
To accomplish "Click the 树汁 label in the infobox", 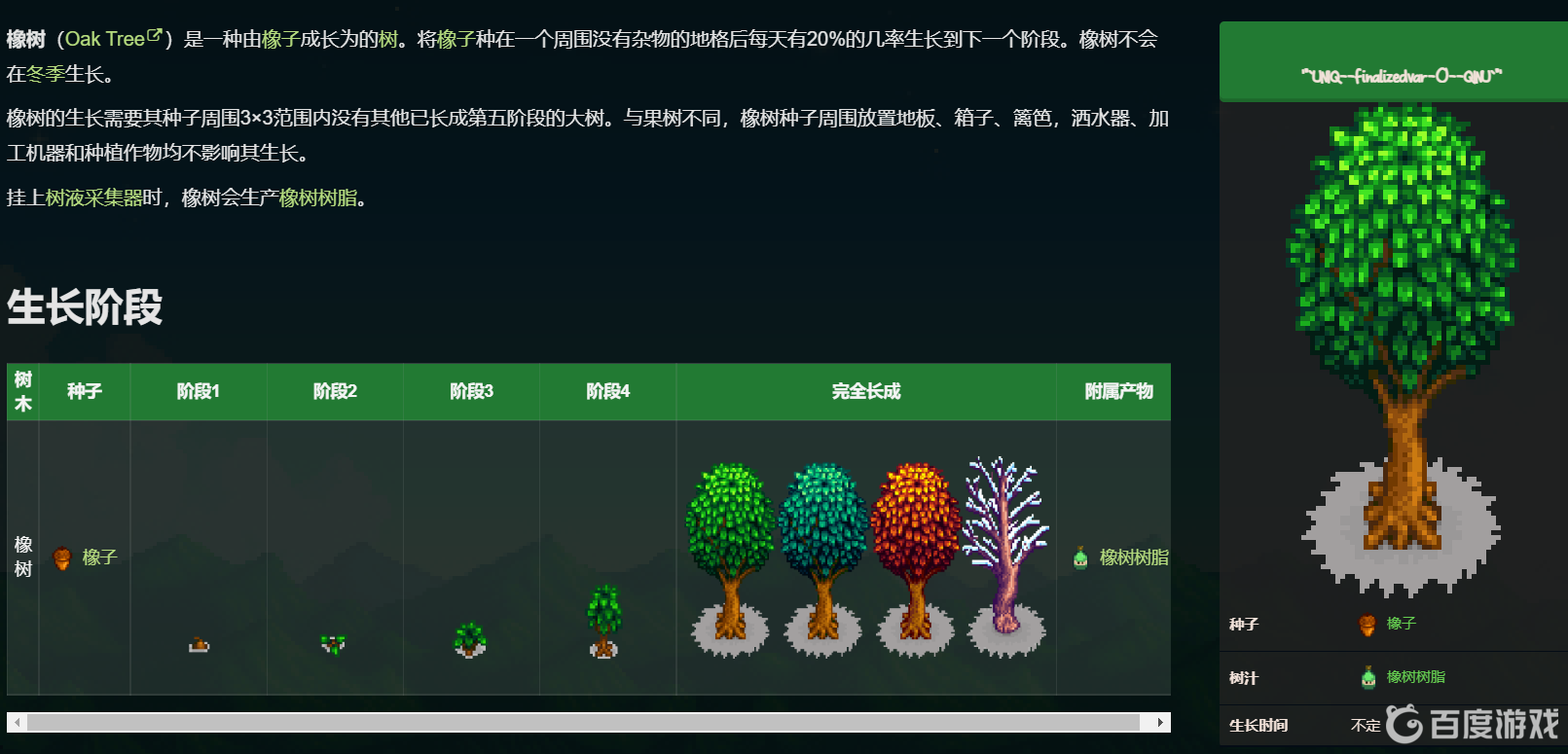I will (1244, 678).
